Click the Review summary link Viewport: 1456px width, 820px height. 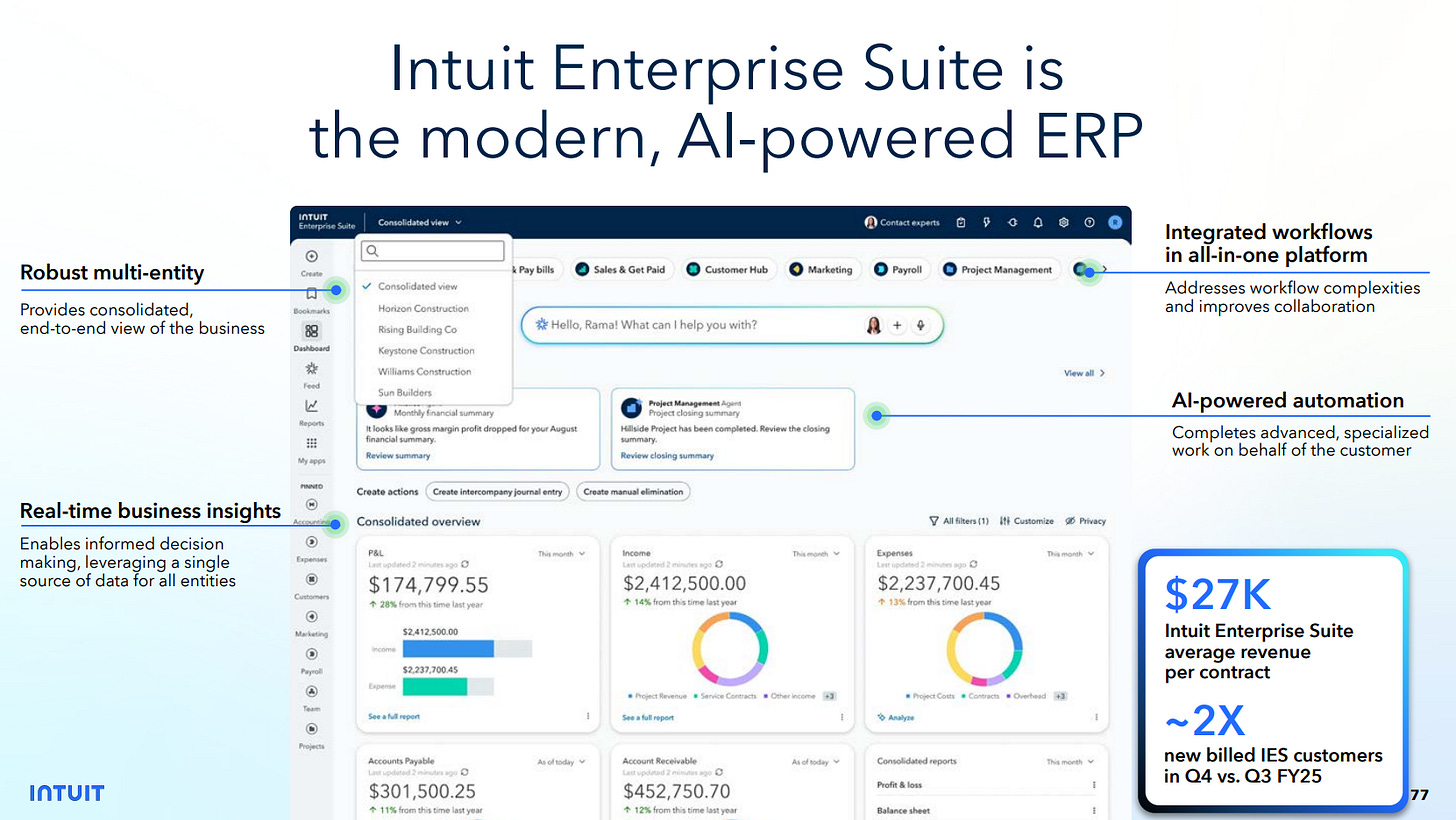point(398,455)
